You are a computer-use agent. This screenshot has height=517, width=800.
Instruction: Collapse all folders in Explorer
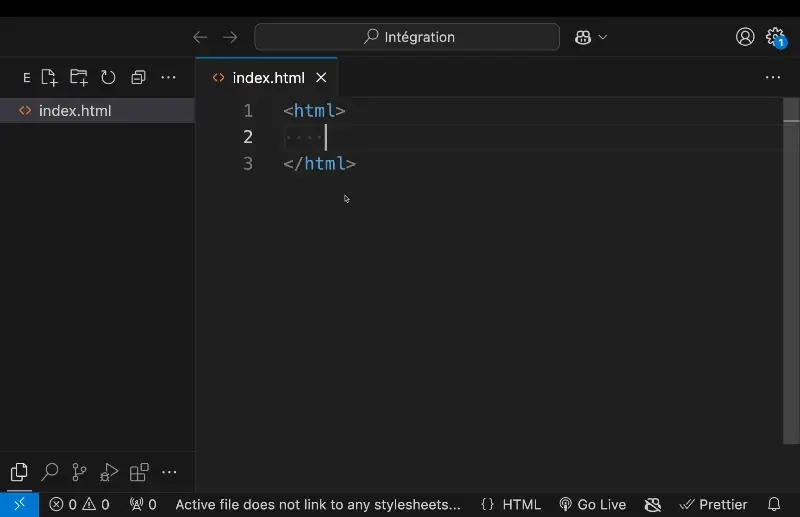(138, 77)
